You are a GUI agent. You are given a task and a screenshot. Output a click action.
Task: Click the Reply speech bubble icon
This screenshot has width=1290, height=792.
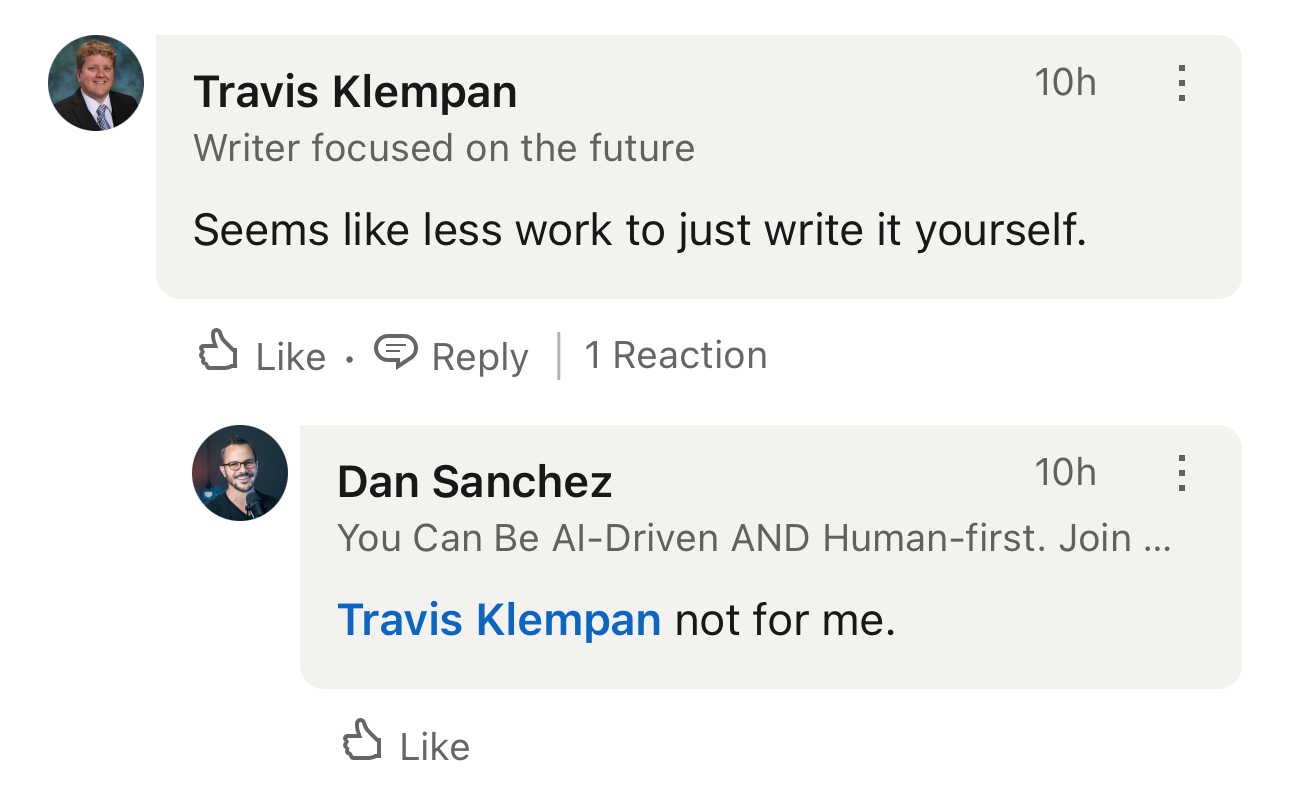(395, 353)
